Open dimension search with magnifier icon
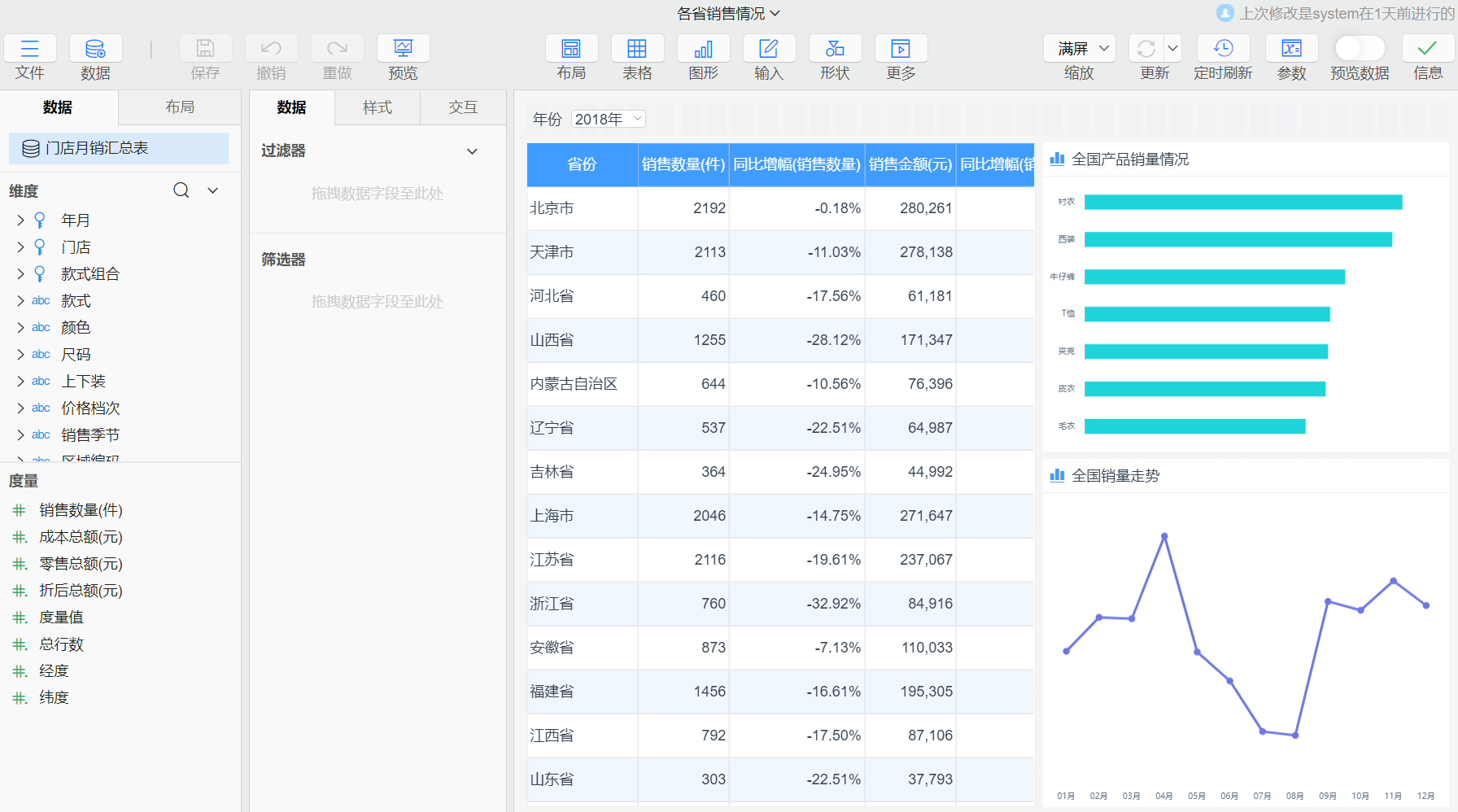 (180, 190)
